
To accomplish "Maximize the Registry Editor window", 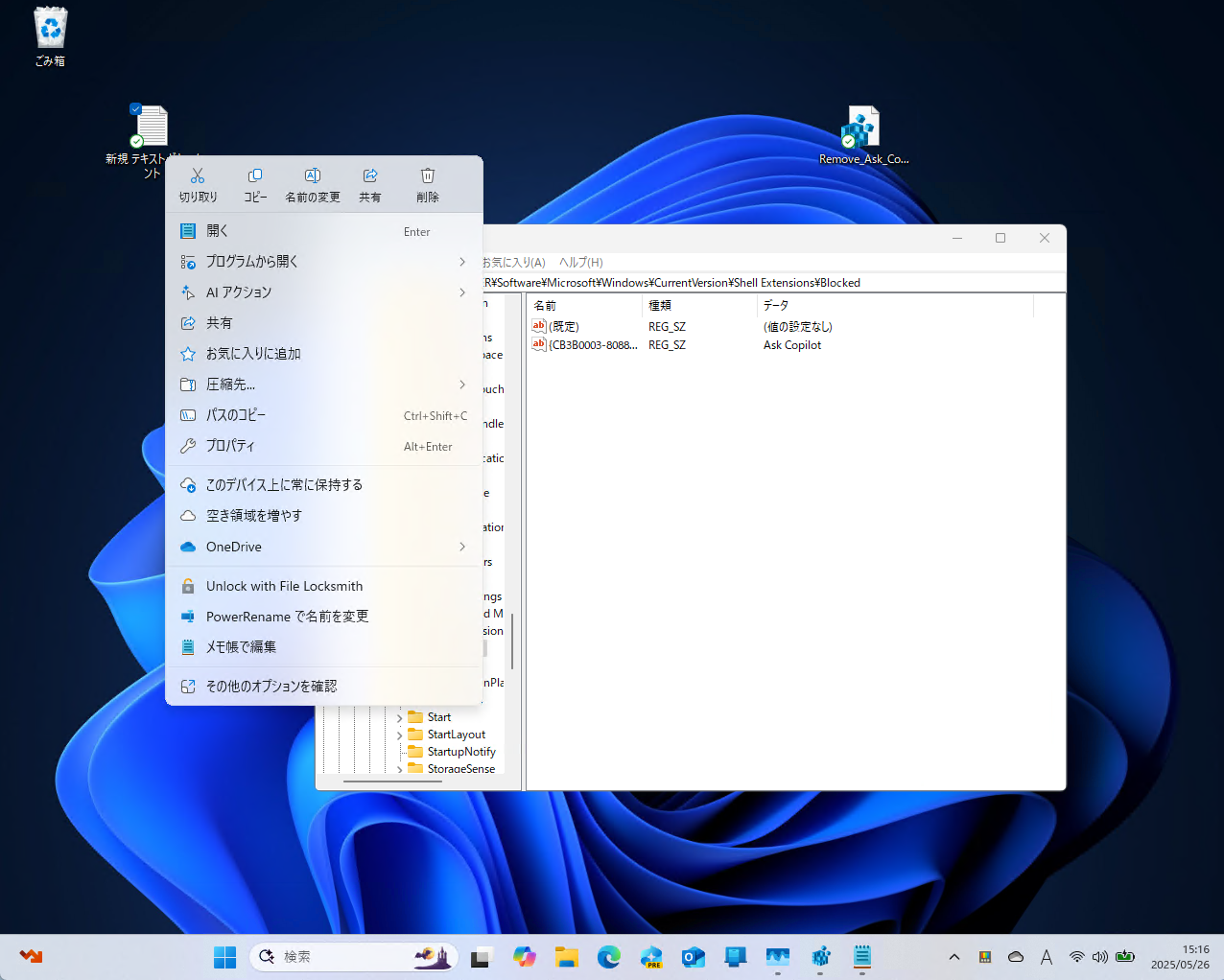I will click(x=1000, y=238).
